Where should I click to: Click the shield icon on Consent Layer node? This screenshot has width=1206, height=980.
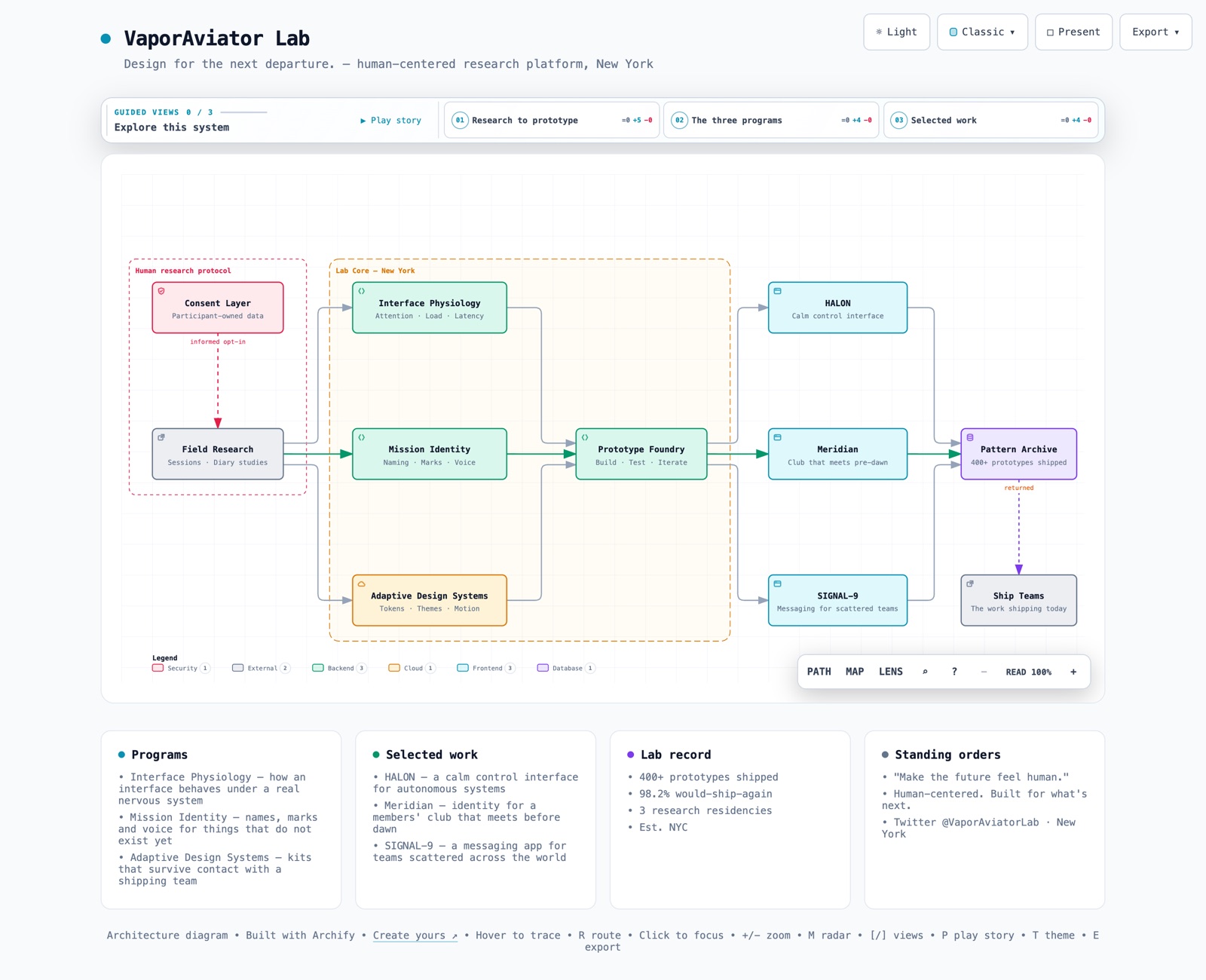pos(161,291)
